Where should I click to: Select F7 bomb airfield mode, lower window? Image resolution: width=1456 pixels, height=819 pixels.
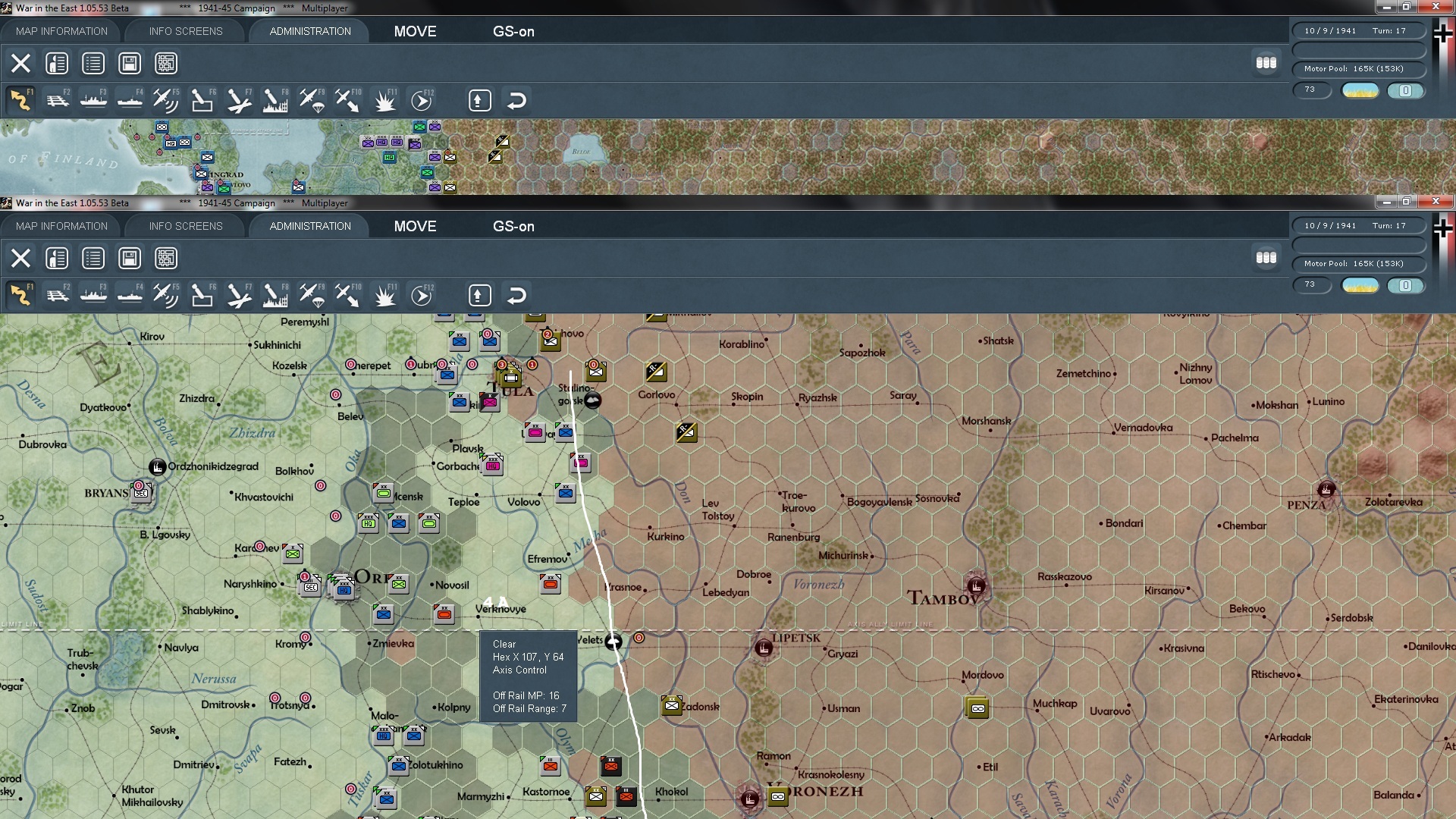pyautogui.click(x=239, y=295)
